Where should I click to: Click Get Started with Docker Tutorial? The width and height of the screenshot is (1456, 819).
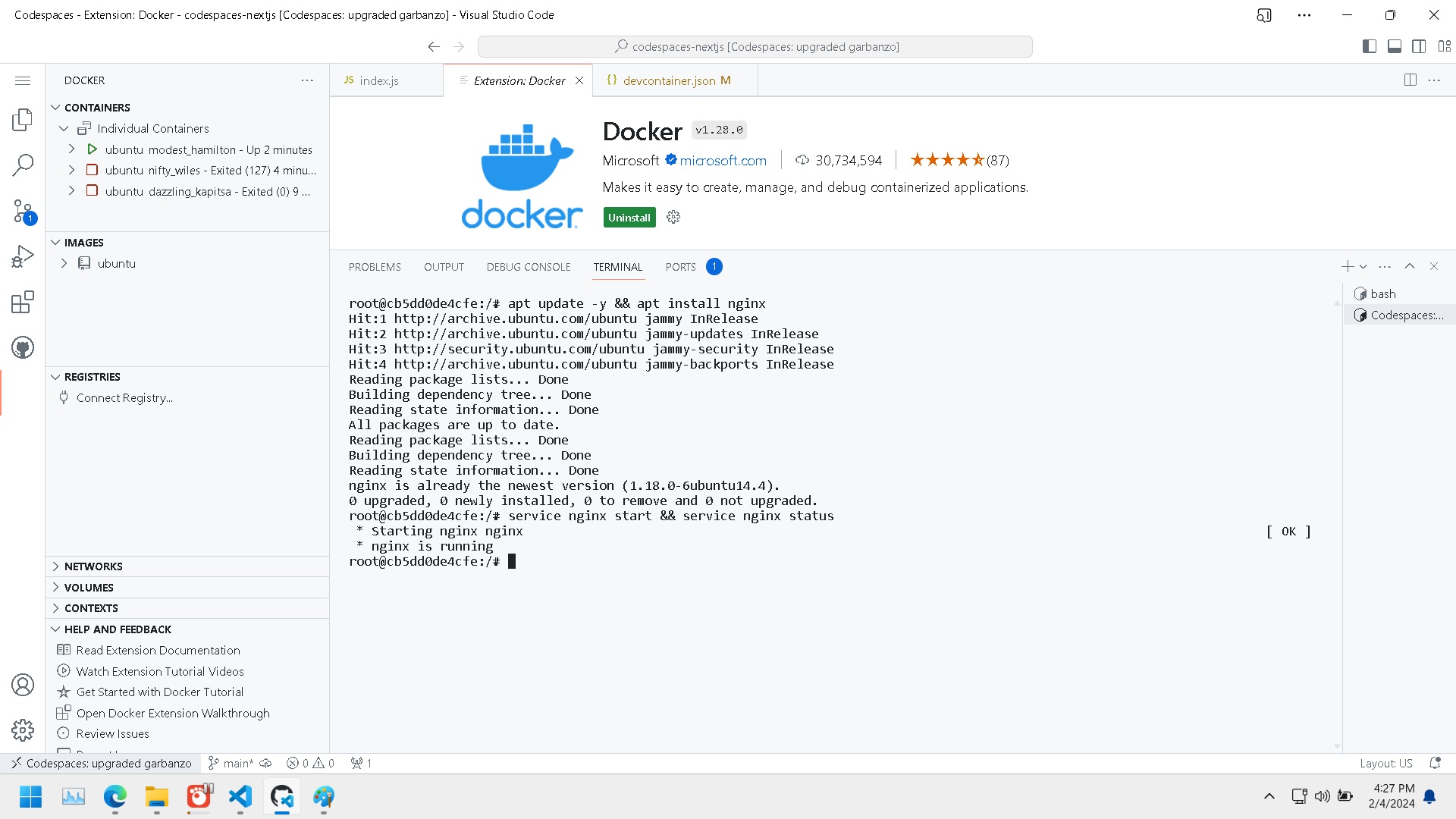(160, 692)
